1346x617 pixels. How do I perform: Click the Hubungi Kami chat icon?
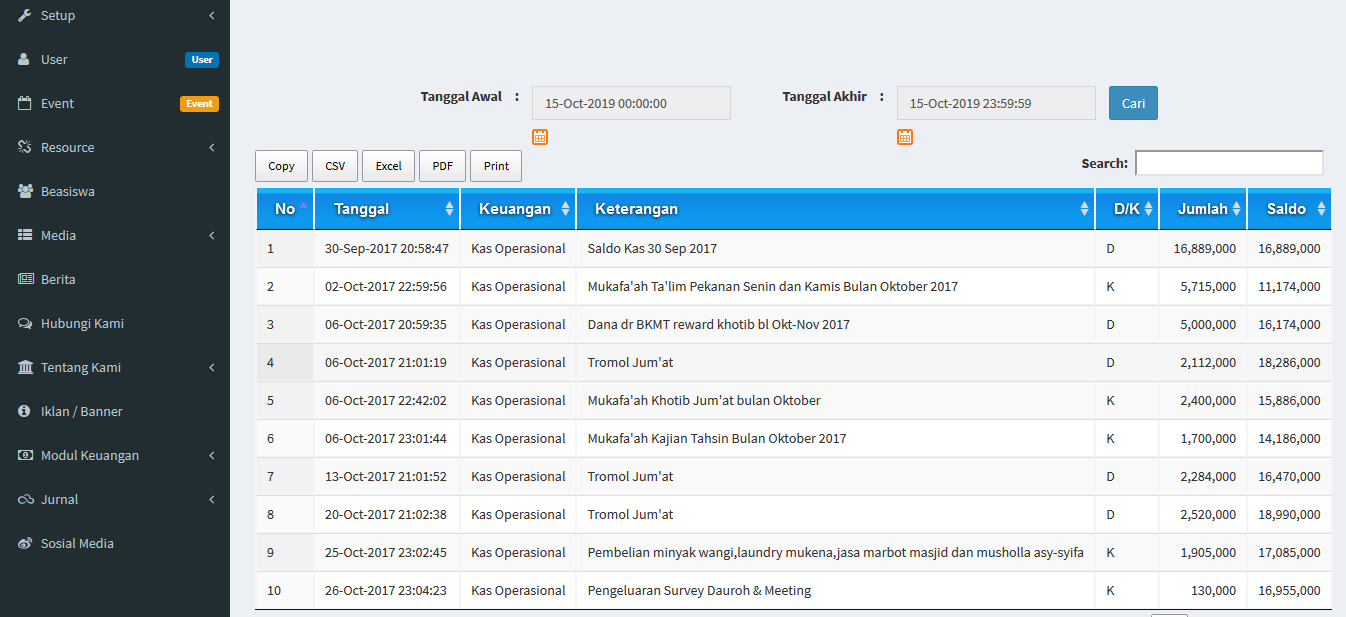(x=26, y=323)
